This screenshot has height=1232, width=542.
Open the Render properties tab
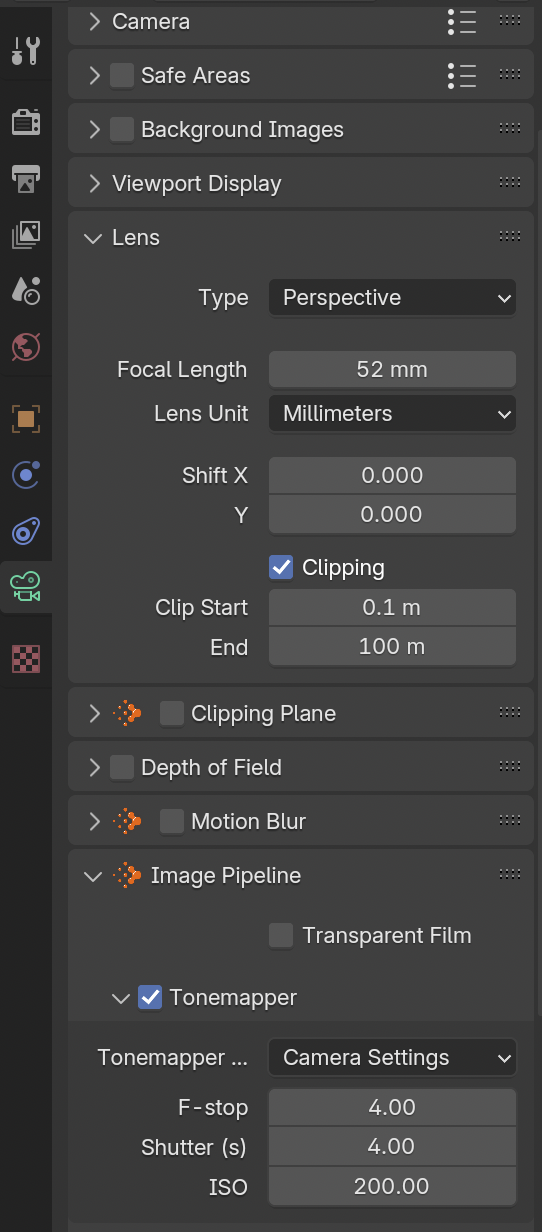click(26, 122)
